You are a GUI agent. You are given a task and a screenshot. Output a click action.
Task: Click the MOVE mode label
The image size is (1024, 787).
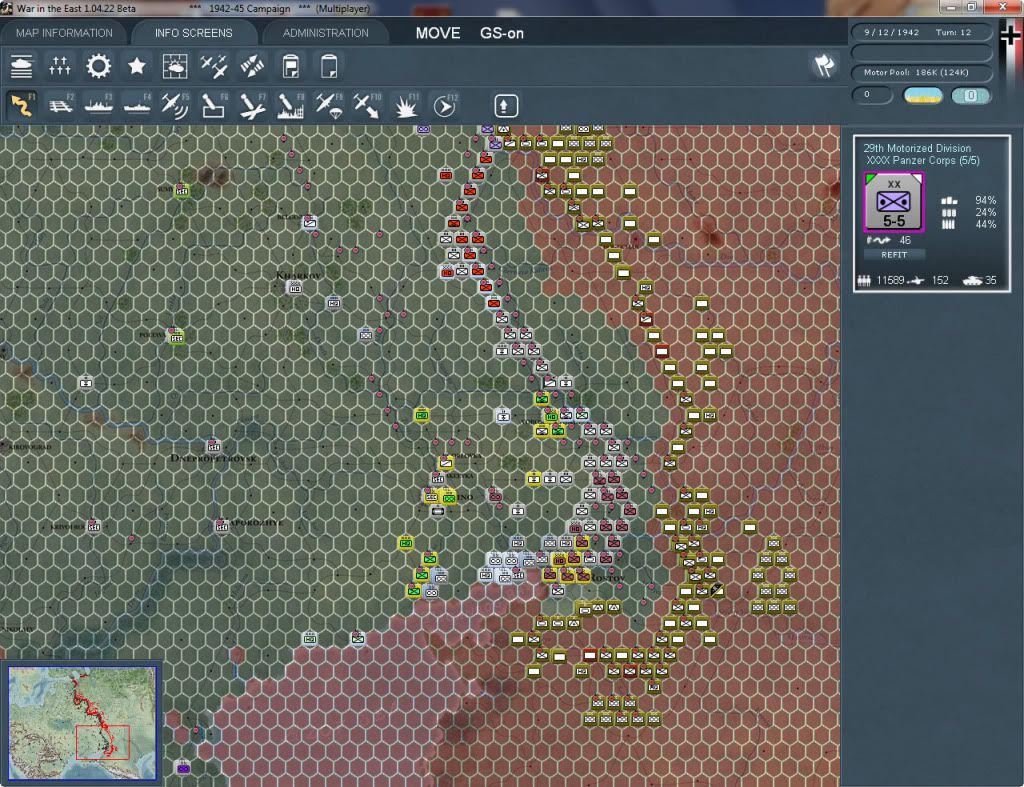pyautogui.click(x=438, y=33)
